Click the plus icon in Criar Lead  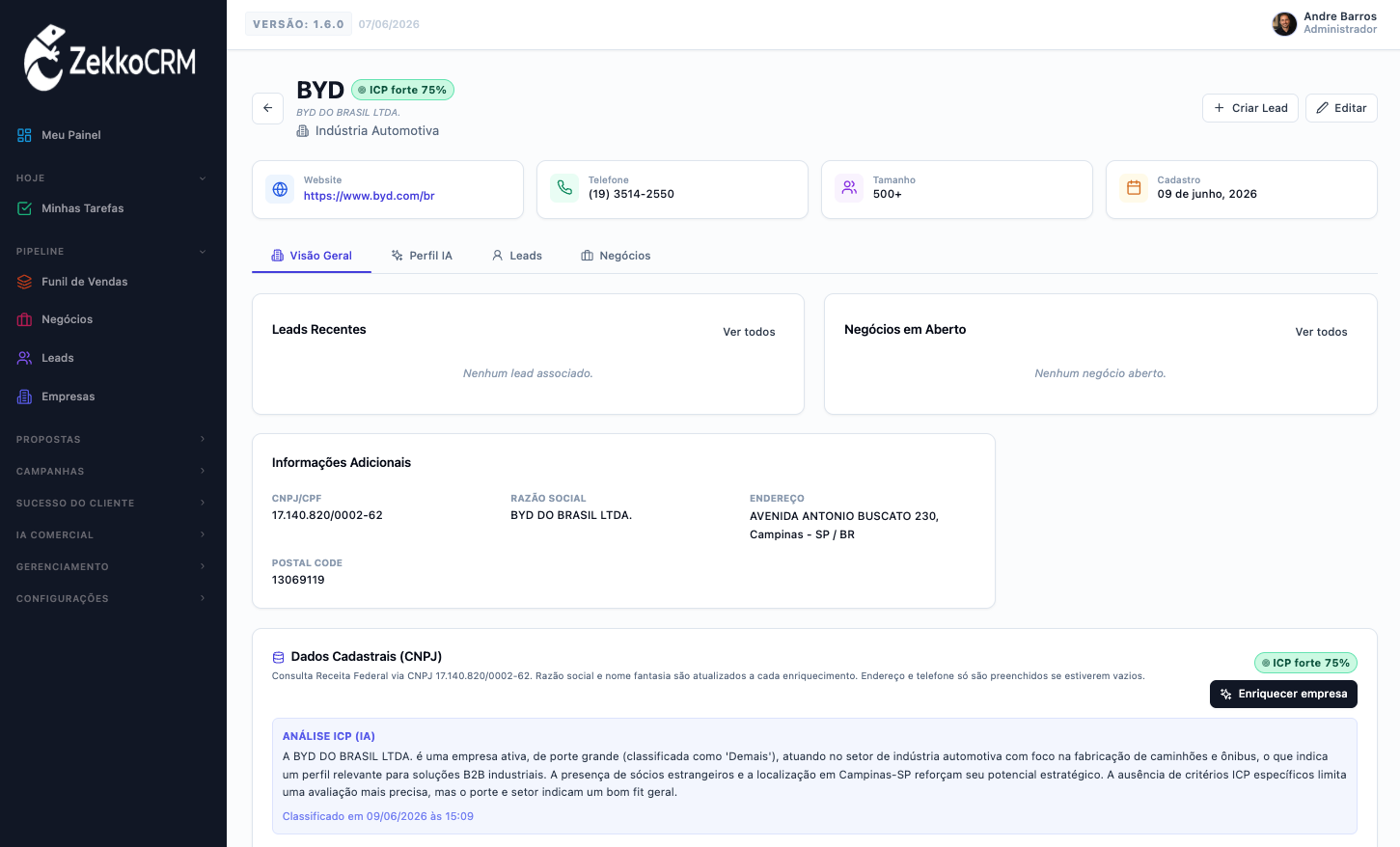tap(1220, 108)
